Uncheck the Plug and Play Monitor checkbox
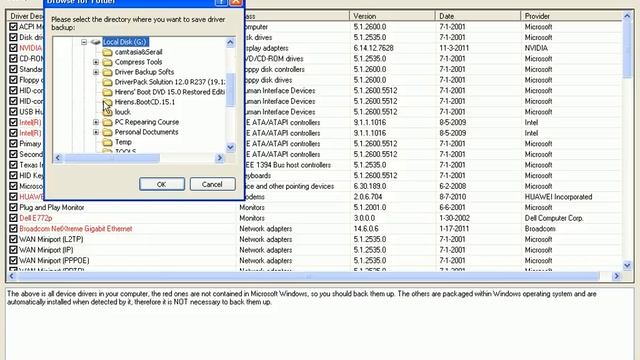This screenshot has height=360, width=640. (13, 207)
